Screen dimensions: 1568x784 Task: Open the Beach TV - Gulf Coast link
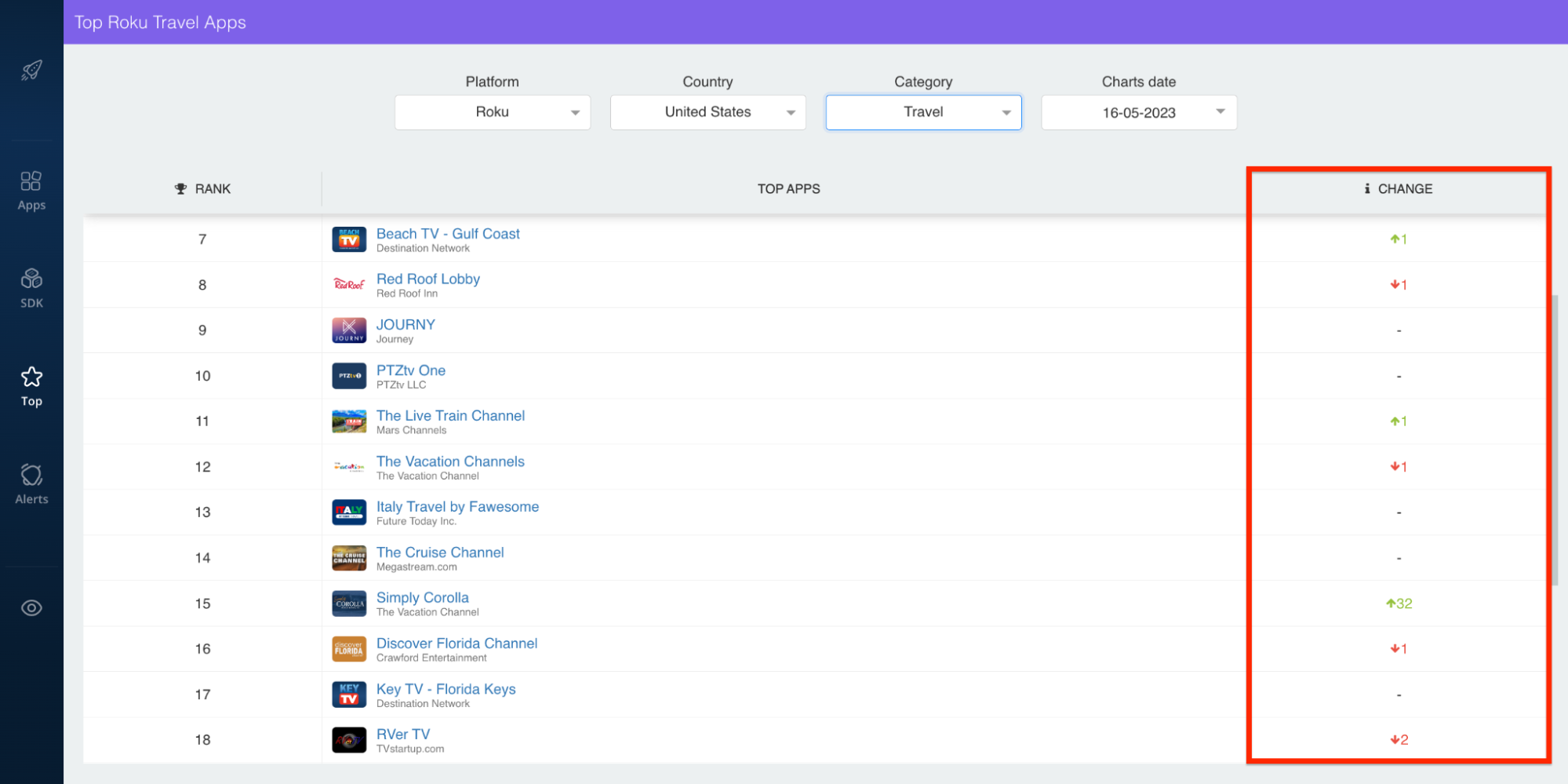(x=448, y=234)
